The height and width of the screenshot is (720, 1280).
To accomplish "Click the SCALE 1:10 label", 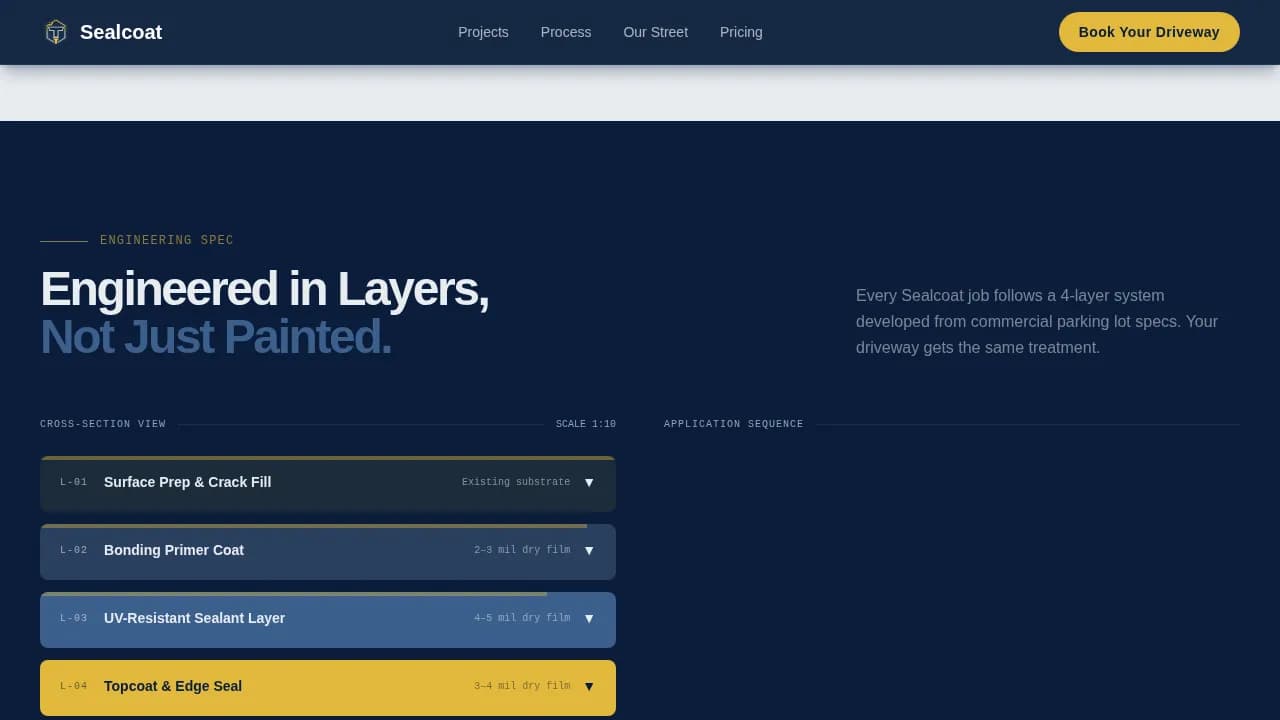I will pos(586,424).
